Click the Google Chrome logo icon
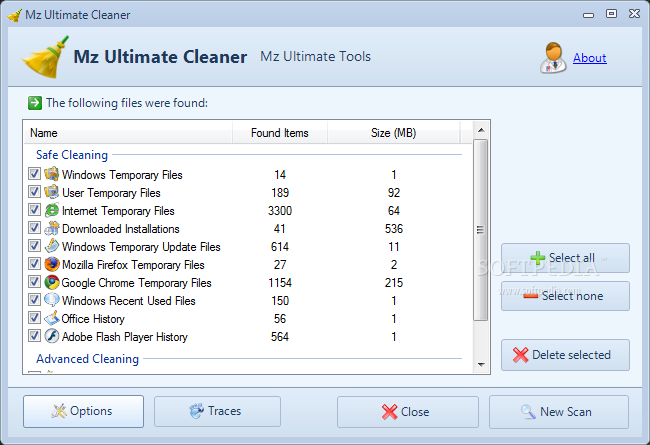The image size is (650, 445). (x=51, y=282)
